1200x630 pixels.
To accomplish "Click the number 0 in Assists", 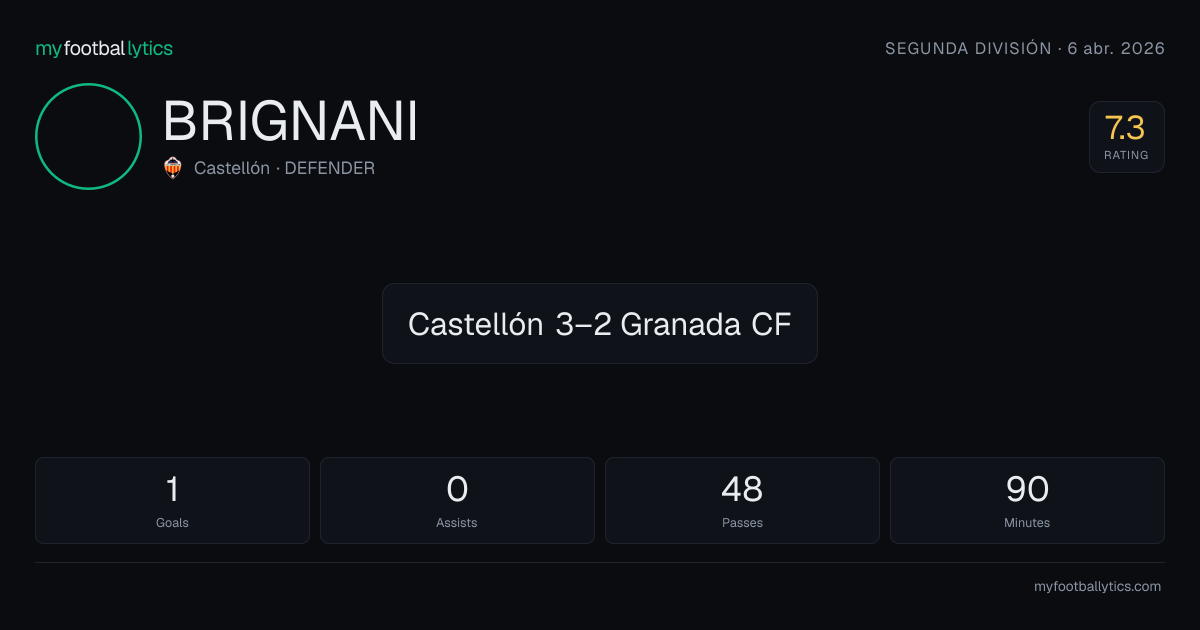I will coord(457,489).
